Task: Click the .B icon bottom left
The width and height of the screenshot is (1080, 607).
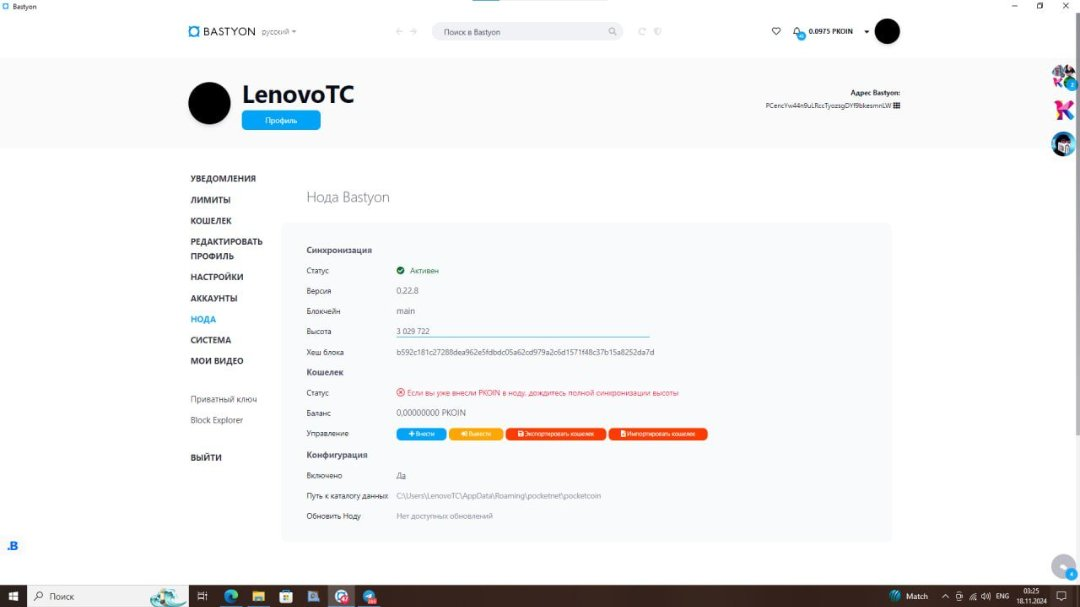Action: point(12,546)
